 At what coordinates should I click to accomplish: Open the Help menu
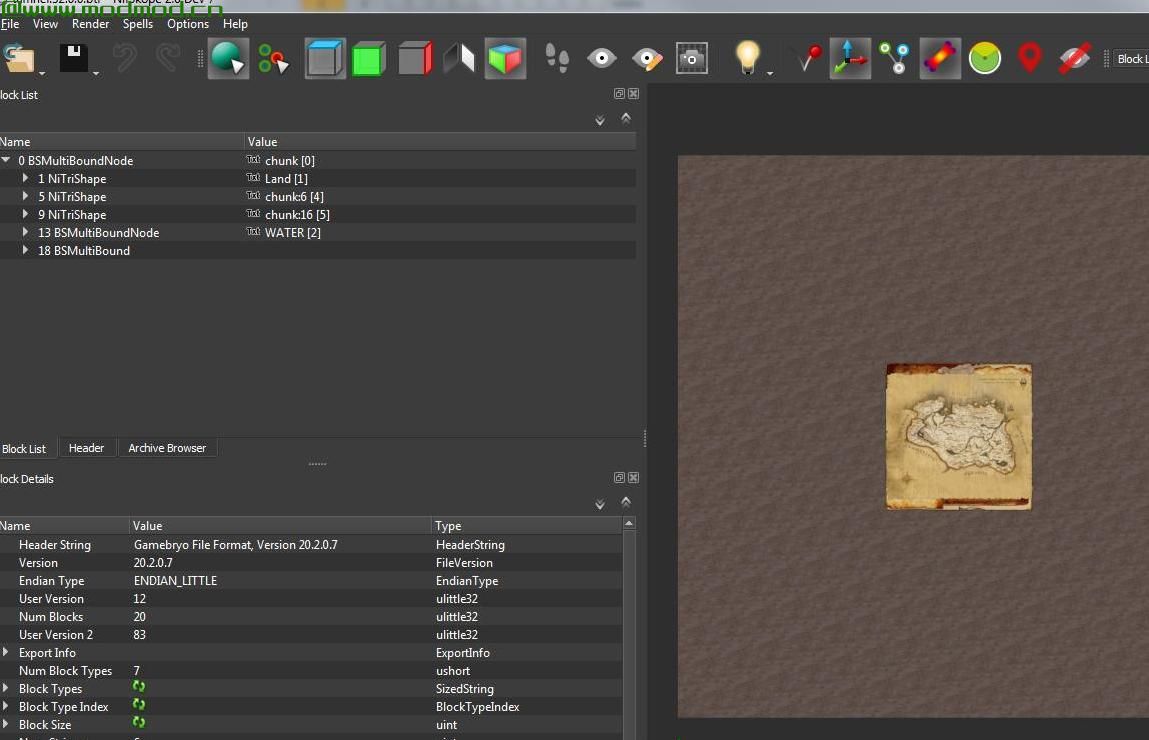point(235,23)
